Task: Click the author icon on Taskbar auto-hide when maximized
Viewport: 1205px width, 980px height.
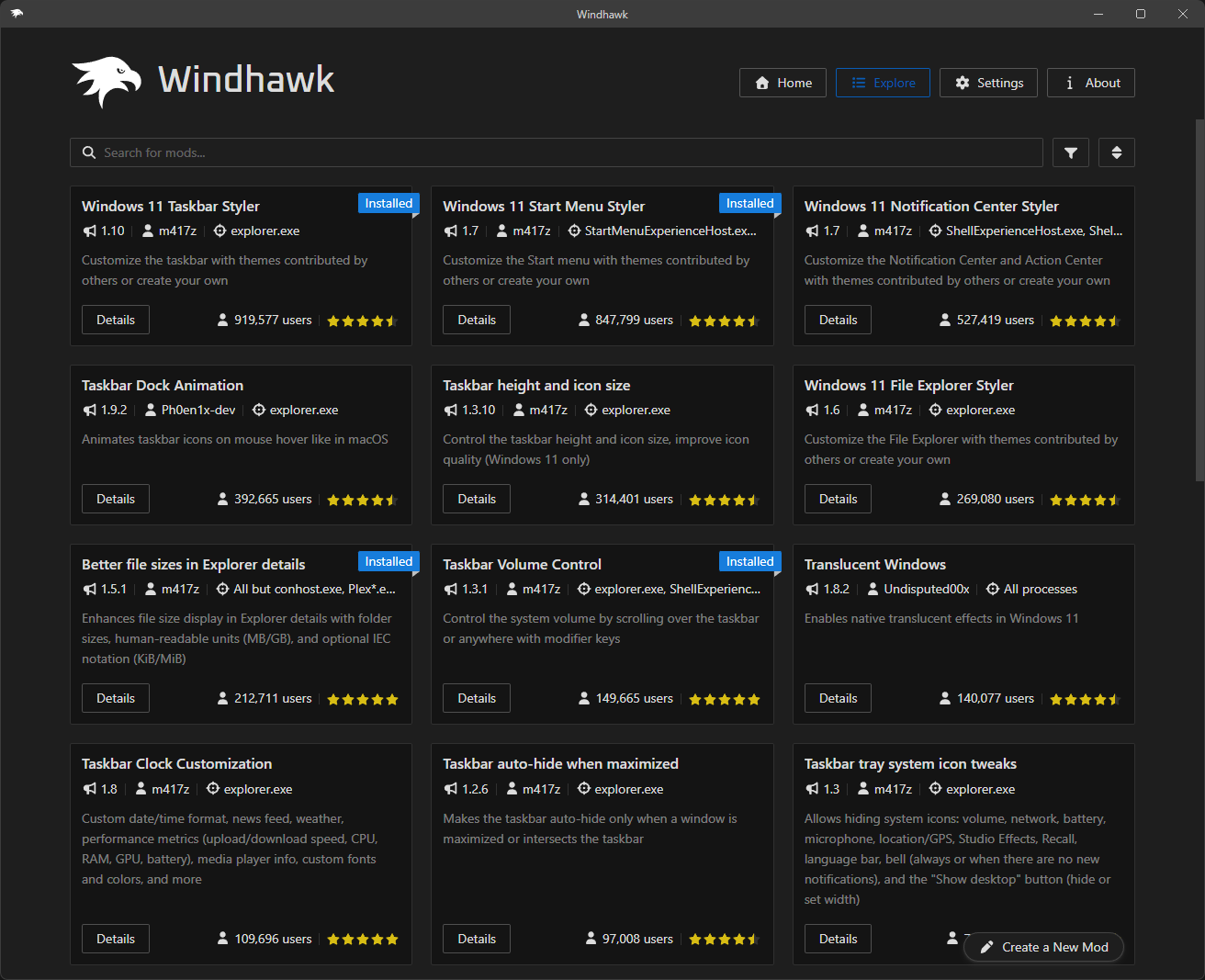Action: [512, 789]
